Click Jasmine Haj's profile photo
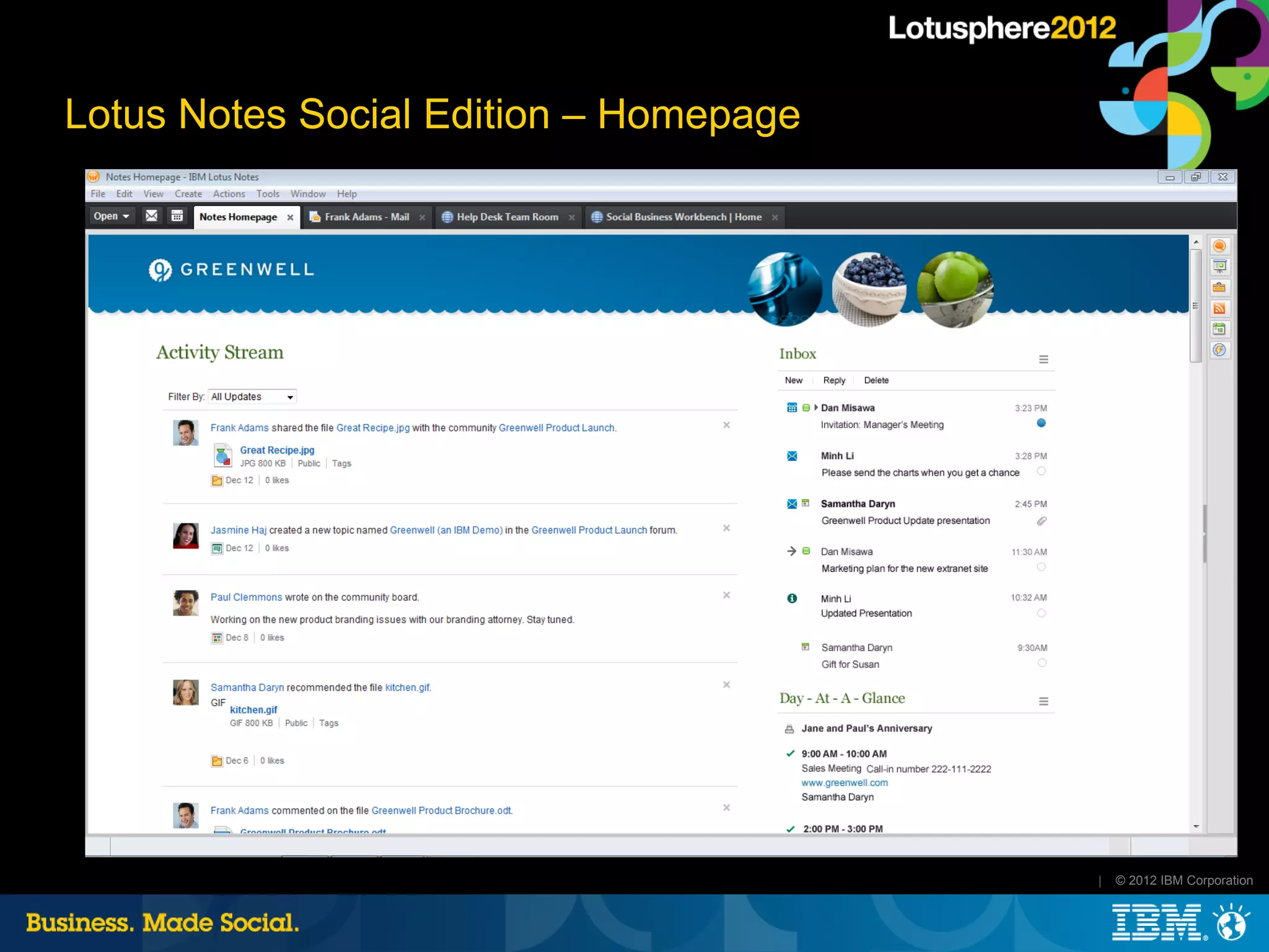The width and height of the screenshot is (1269, 952). (185, 536)
